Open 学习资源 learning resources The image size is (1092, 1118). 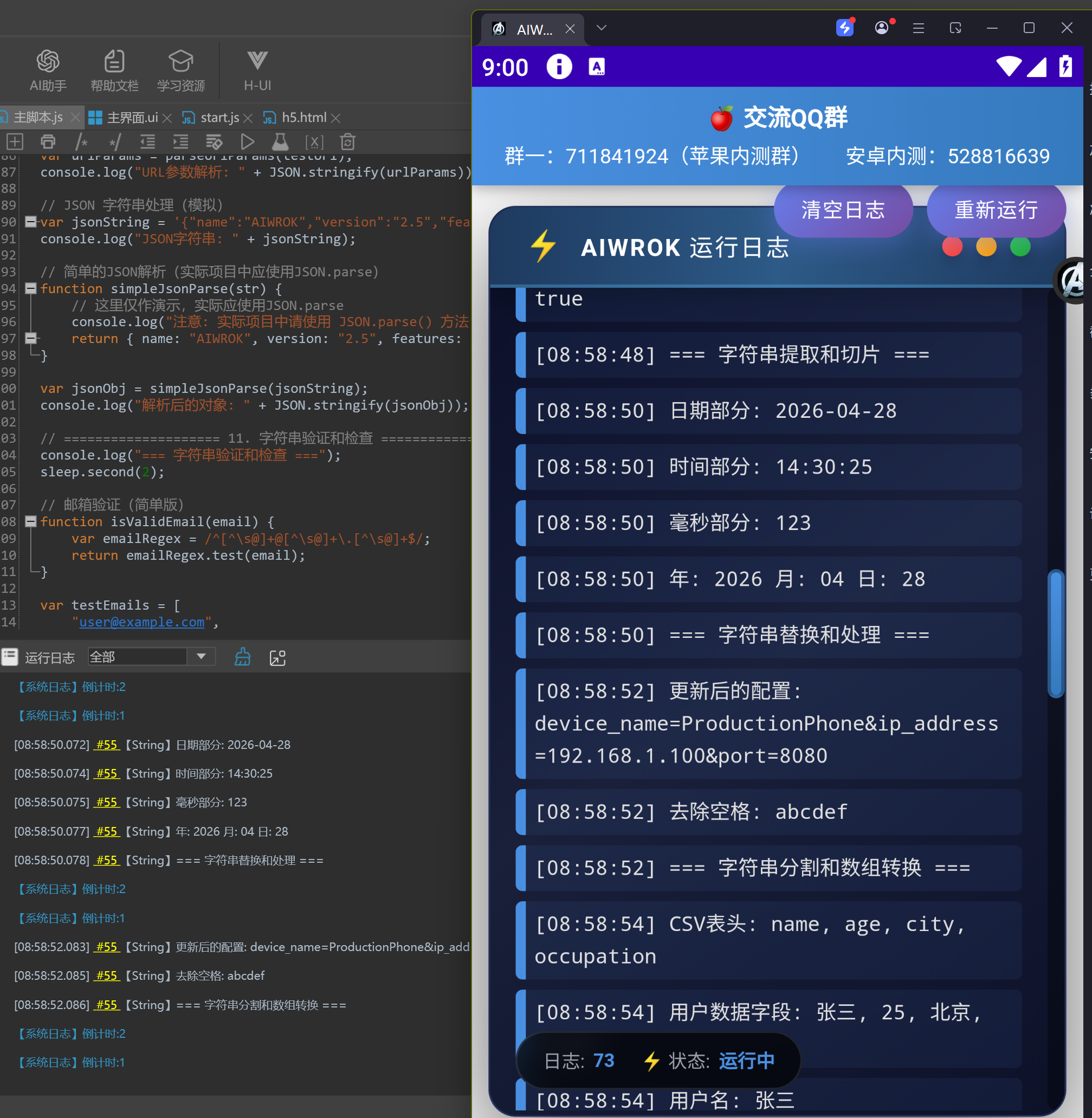coord(180,70)
